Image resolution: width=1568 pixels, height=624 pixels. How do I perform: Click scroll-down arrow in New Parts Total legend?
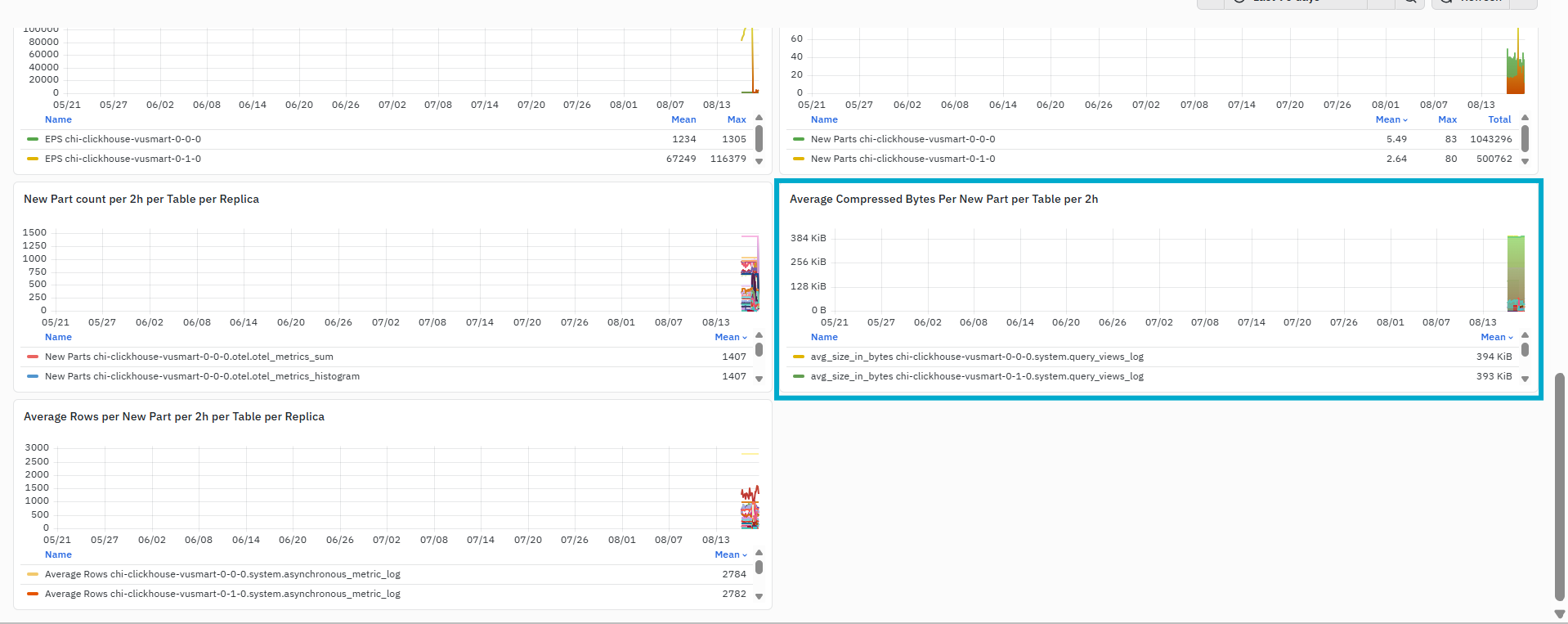click(1525, 161)
